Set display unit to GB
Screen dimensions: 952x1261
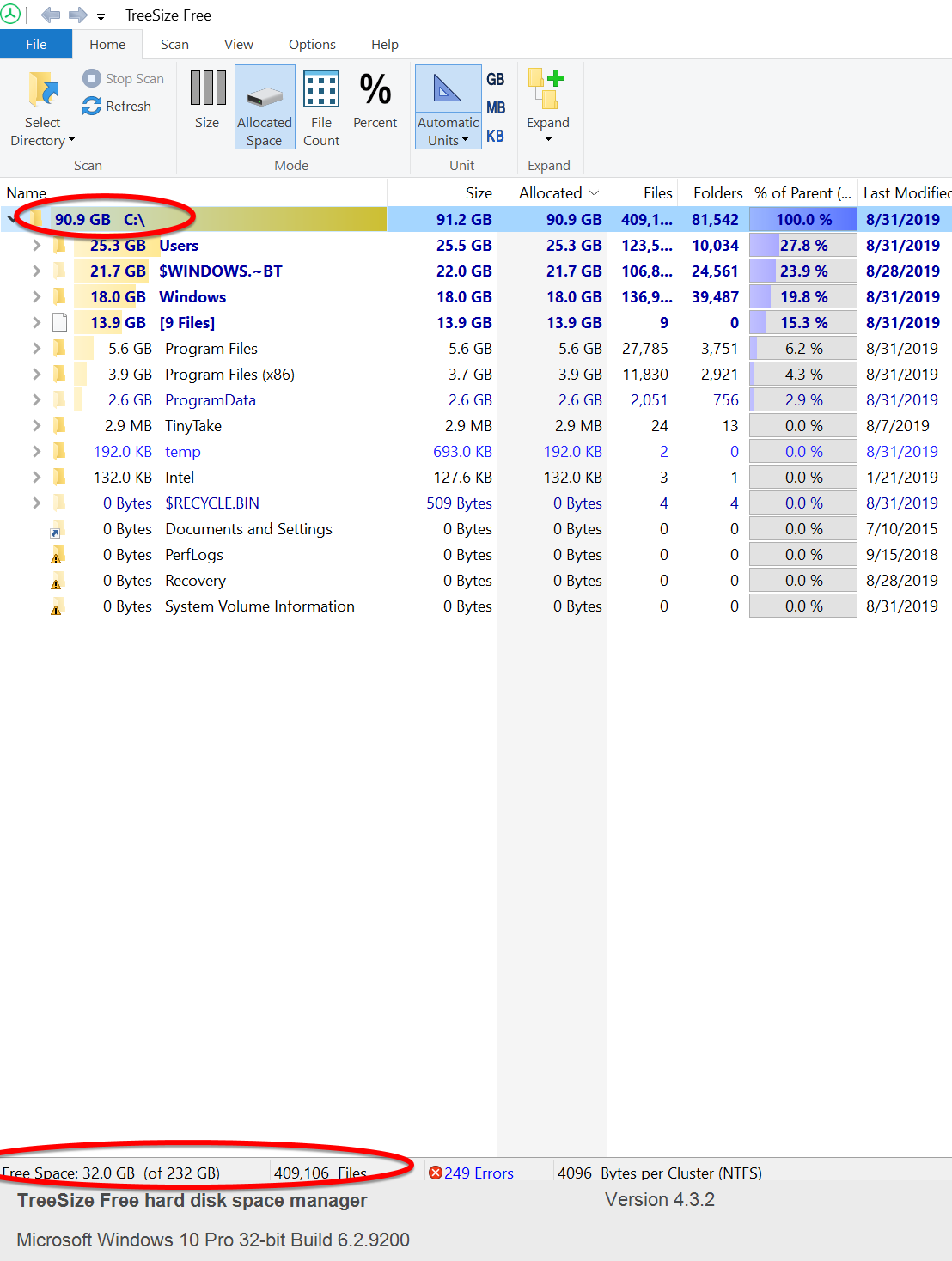tap(496, 79)
